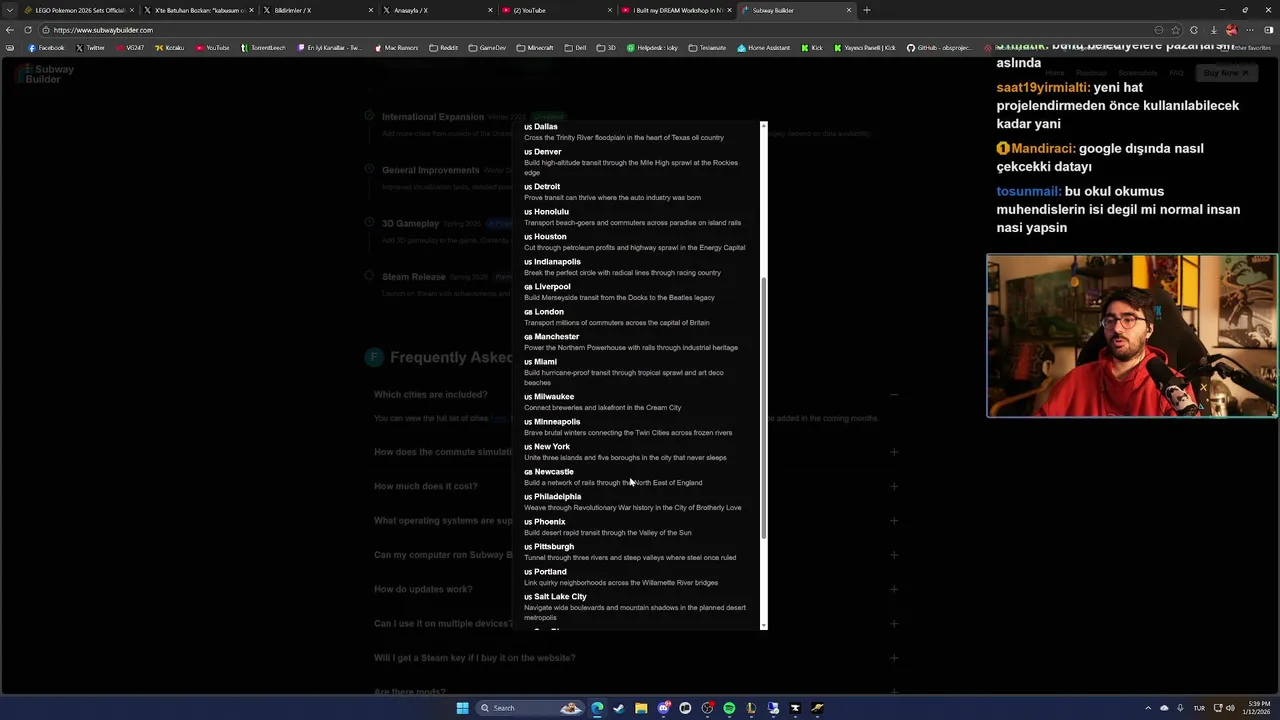Open the League of Legends taskbar icon
Screen dimensions: 1280x720
pos(751,708)
